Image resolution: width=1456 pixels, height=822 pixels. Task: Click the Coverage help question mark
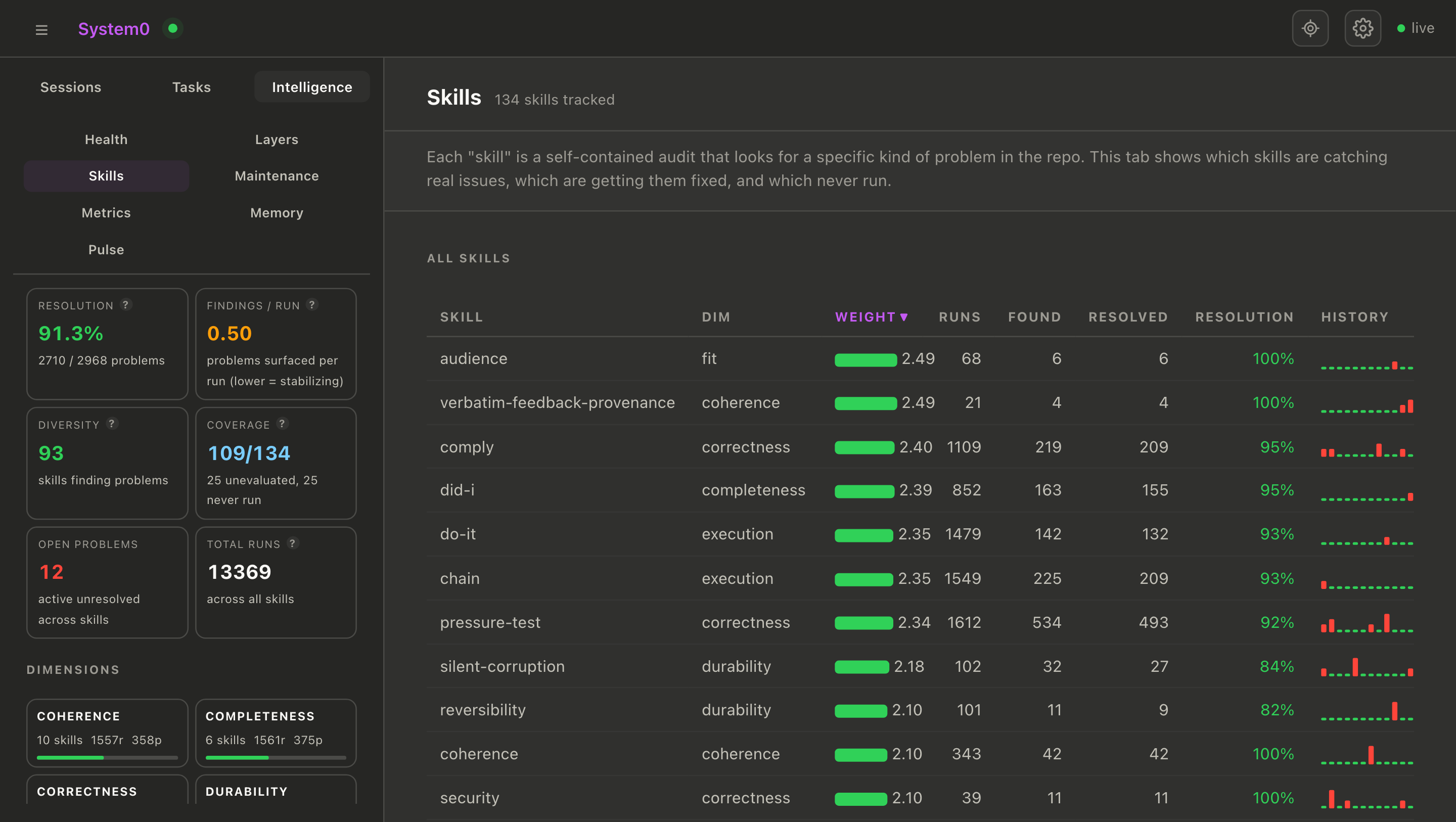point(283,424)
